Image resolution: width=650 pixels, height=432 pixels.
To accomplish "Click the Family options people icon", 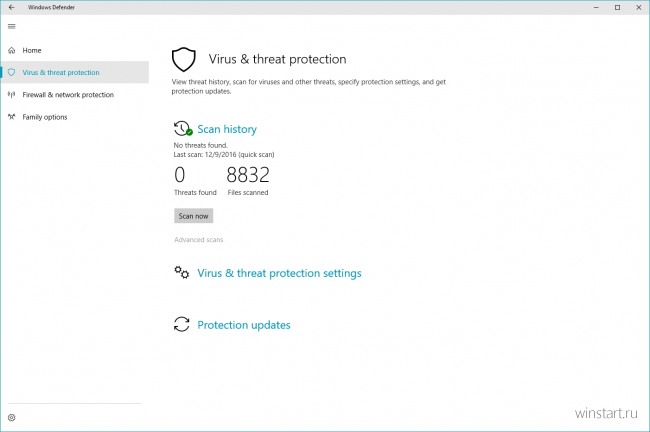I will coord(12,117).
